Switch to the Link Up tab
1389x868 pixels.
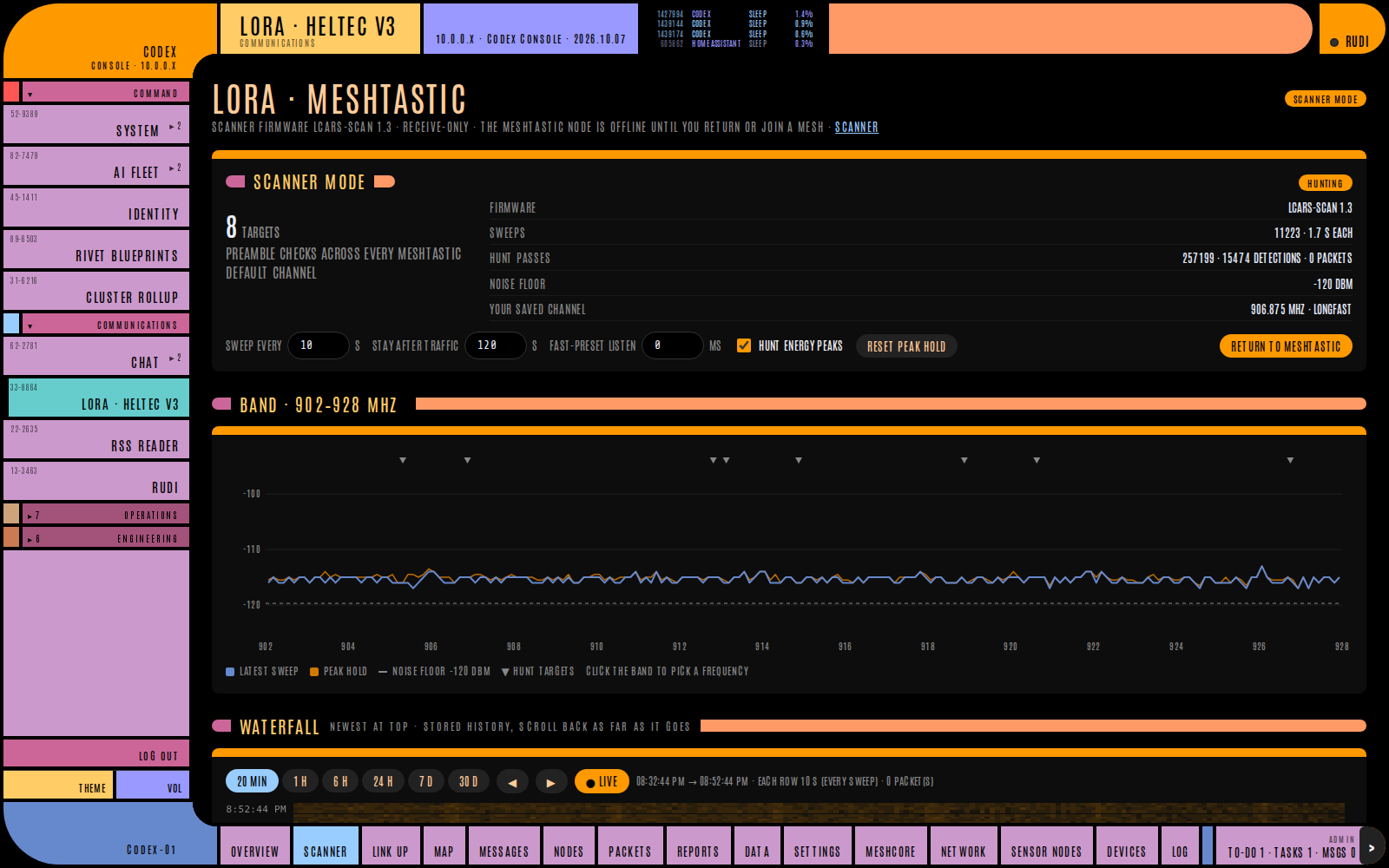click(391, 846)
